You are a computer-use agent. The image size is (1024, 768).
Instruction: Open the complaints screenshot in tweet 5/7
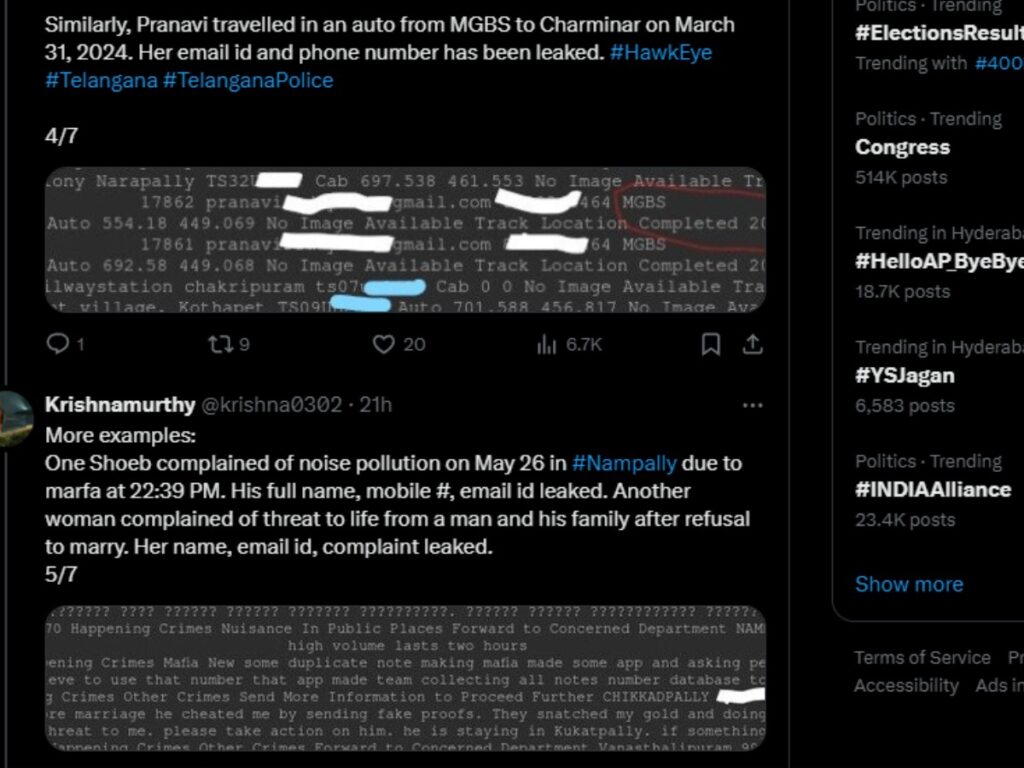(x=405, y=678)
